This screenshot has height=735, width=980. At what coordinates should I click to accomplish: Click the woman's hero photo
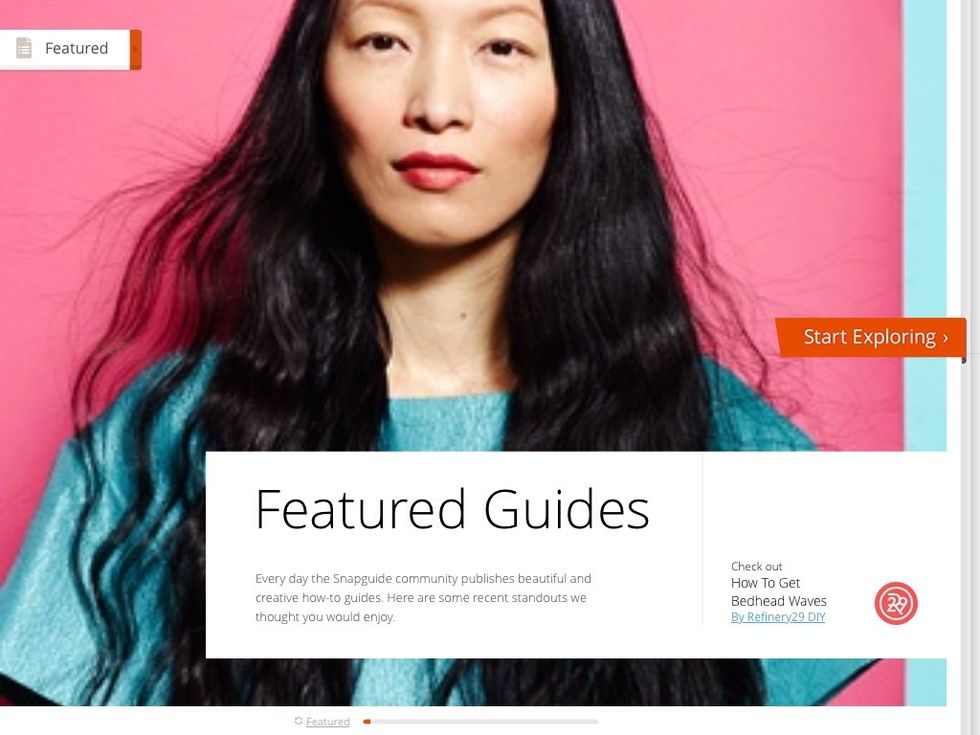pyautogui.click(x=452, y=225)
